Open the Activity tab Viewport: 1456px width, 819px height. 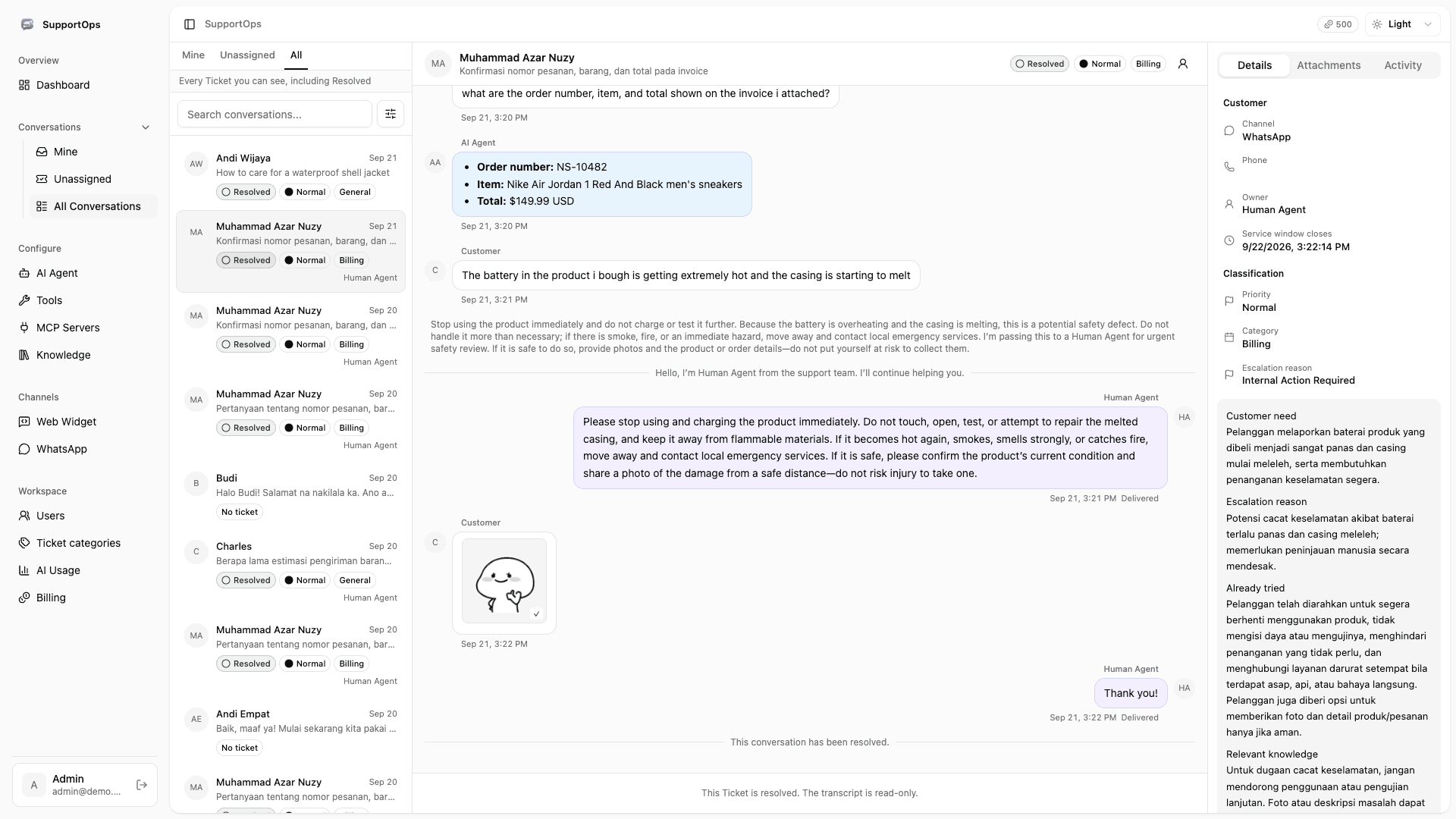click(1403, 65)
